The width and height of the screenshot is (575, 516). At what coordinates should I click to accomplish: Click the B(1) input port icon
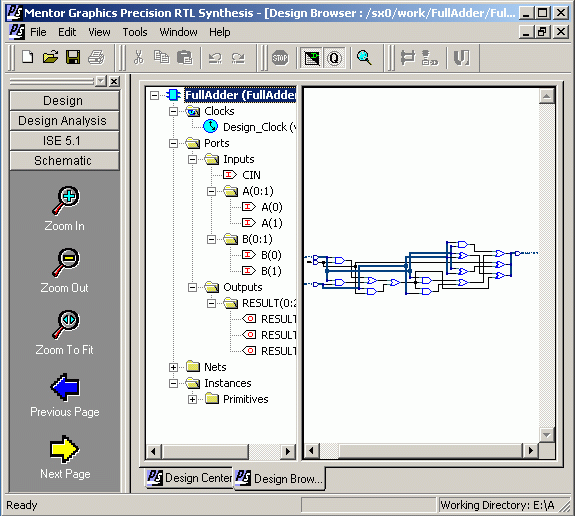tap(249, 271)
